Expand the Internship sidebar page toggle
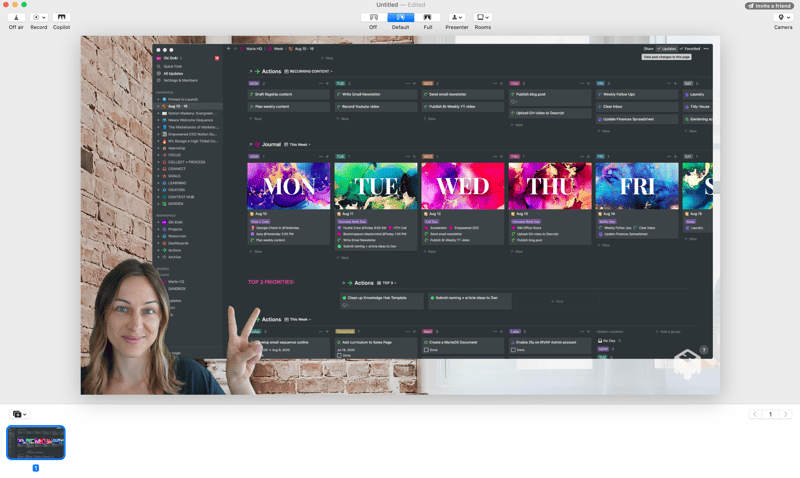800x478 pixels. pos(159,148)
